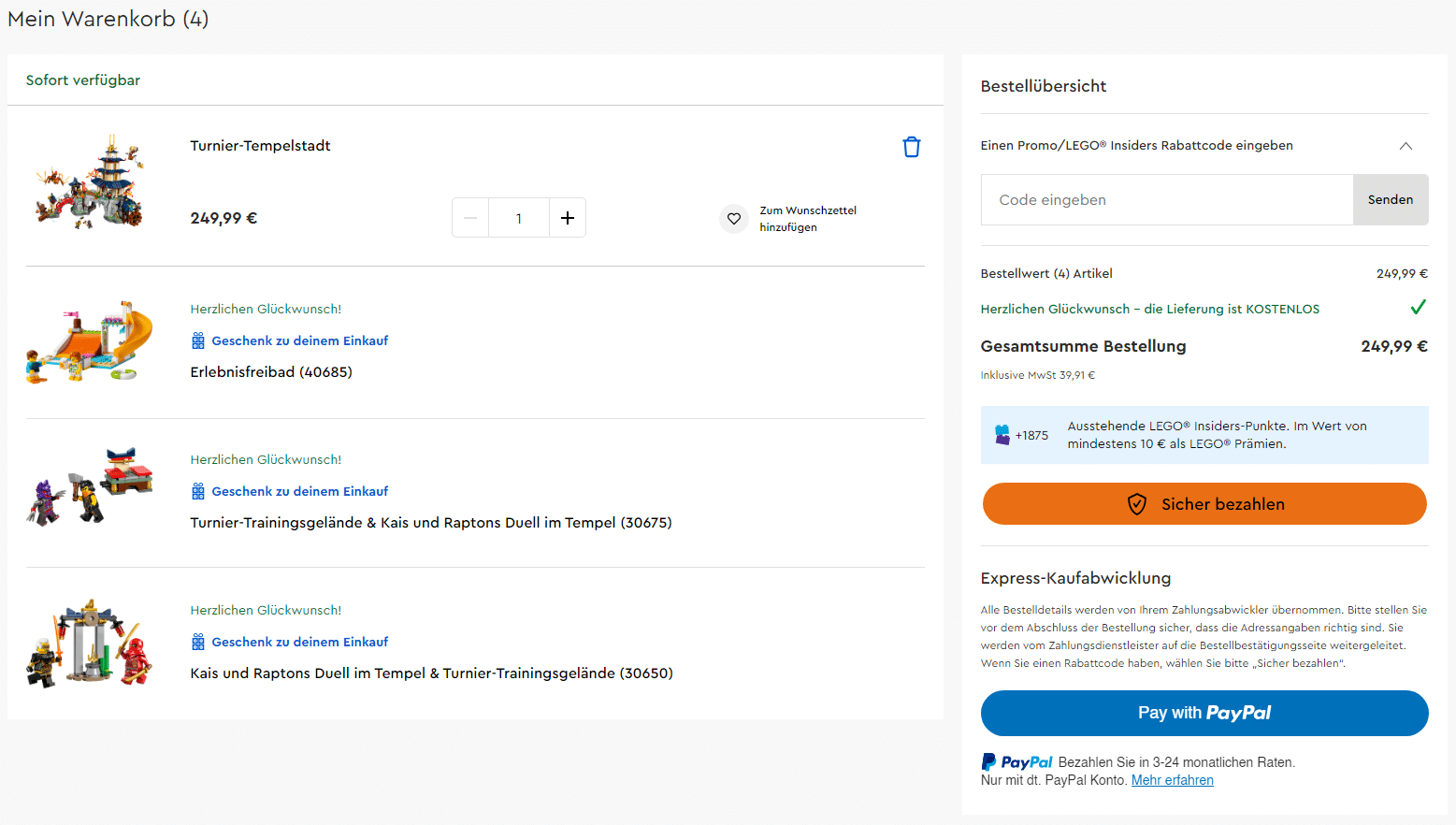Click 'Gesamtsumme Bestellung' label
This screenshot has width=1456, height=825.
tap(1083, 346)
